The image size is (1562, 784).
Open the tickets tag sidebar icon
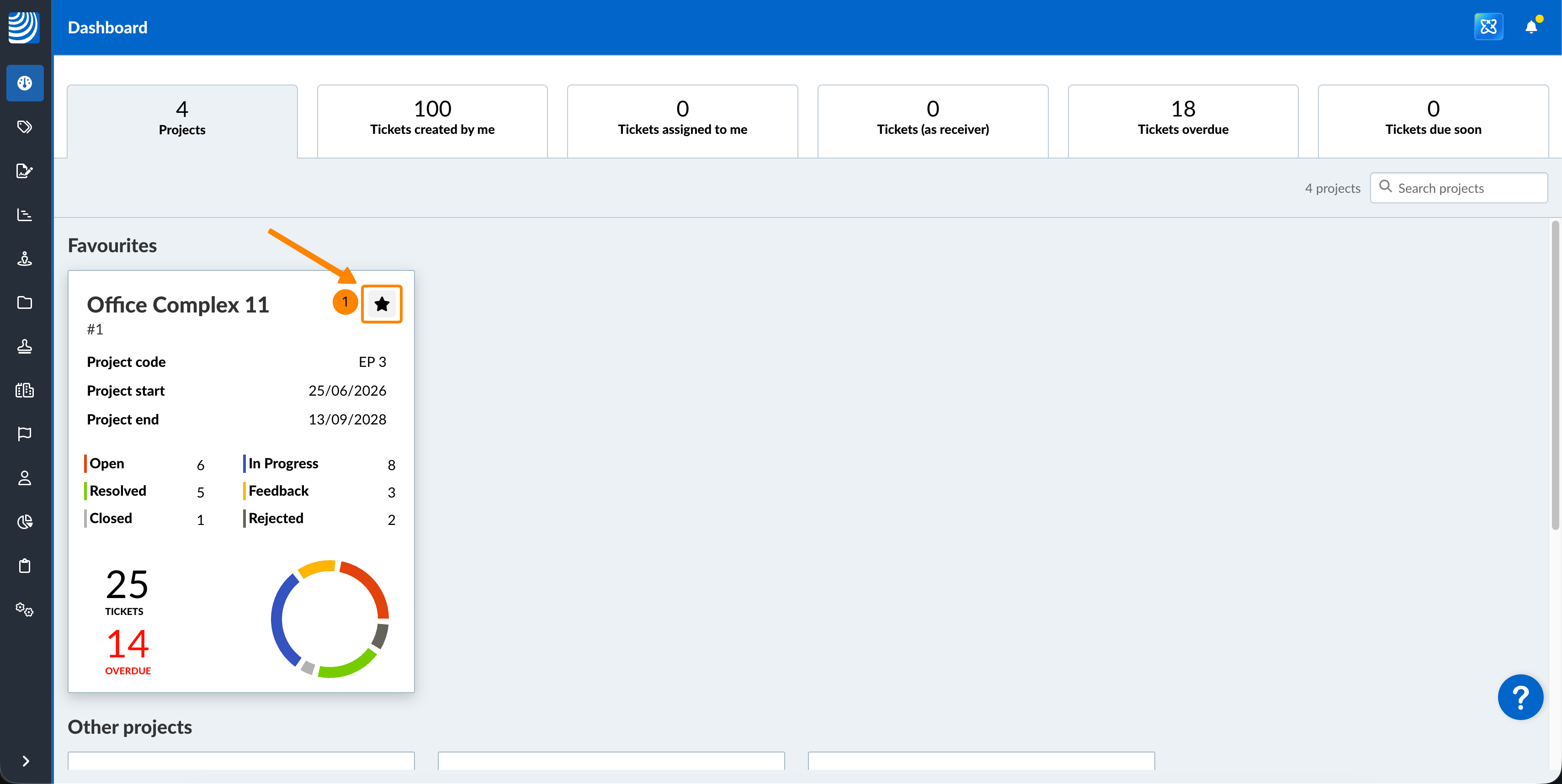point(24,127)
